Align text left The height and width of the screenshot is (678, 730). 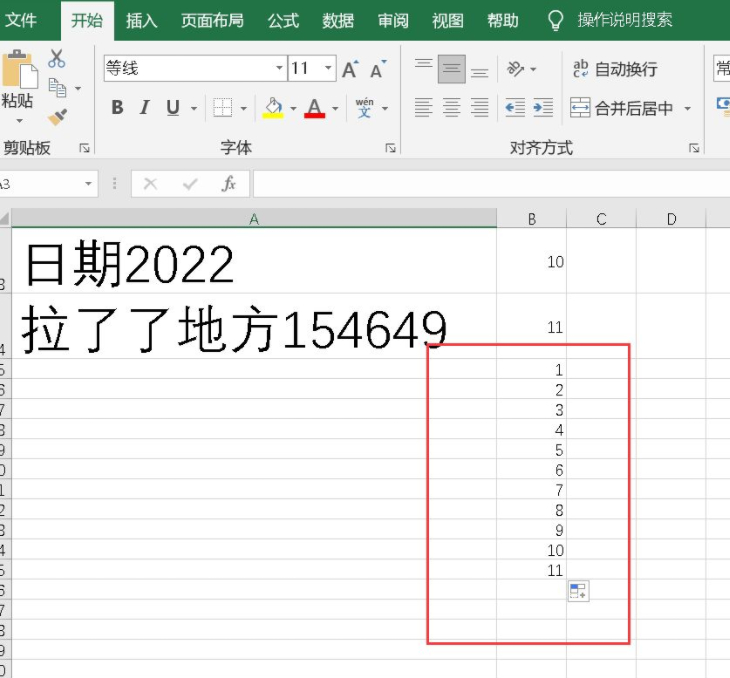pos(424,108)
